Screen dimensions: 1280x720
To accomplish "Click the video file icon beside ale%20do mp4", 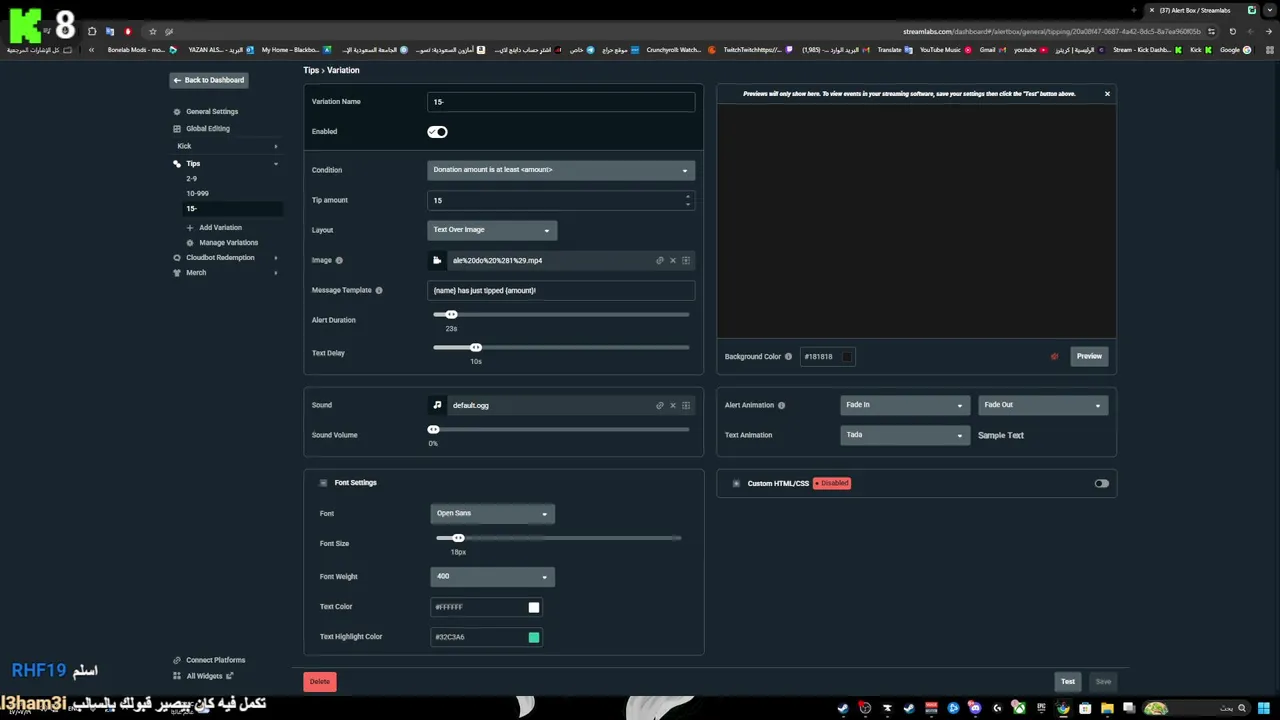I will tap(437, 261).
